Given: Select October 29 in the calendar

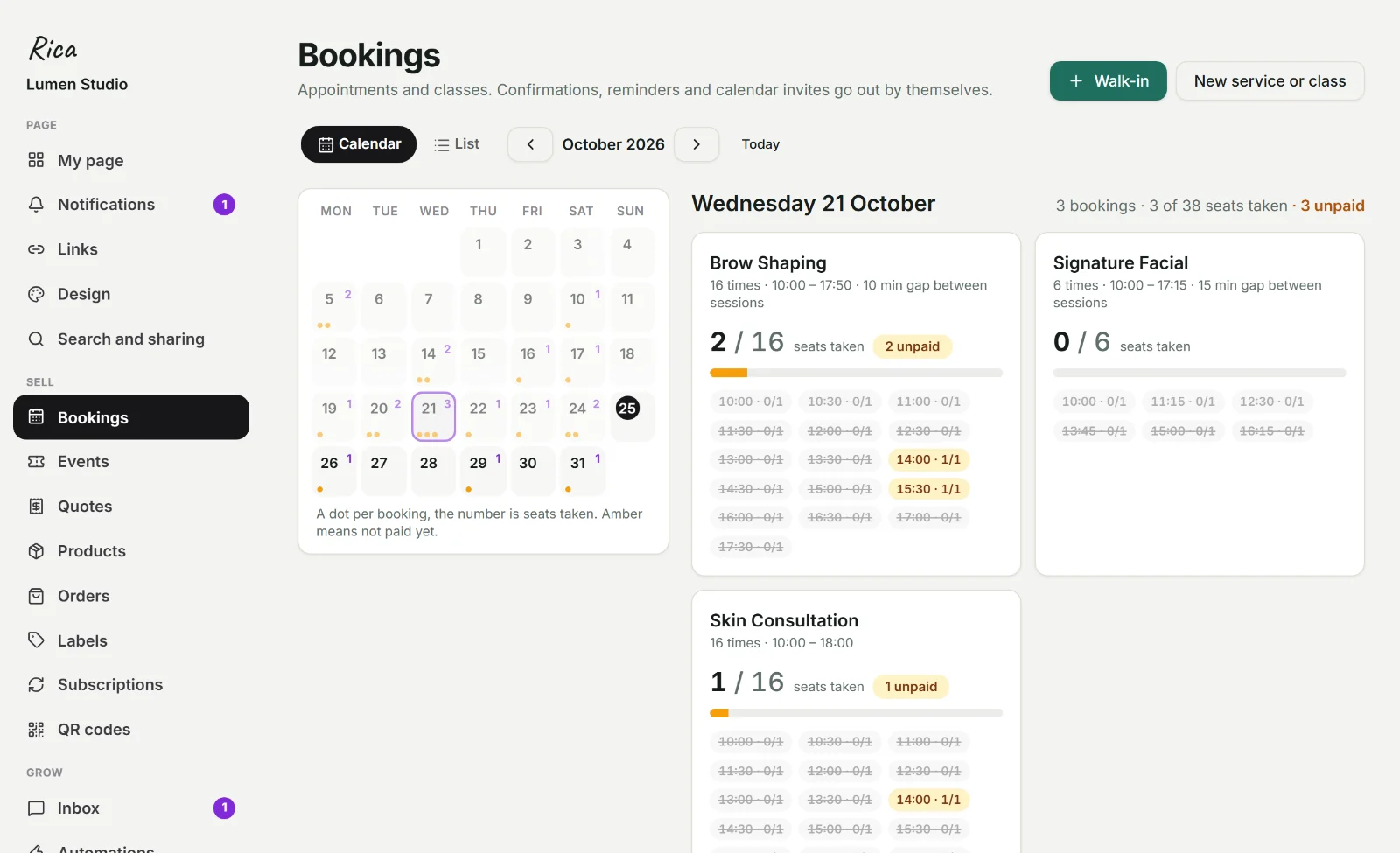Looking at the screenshot, I should tap(483, 471).
